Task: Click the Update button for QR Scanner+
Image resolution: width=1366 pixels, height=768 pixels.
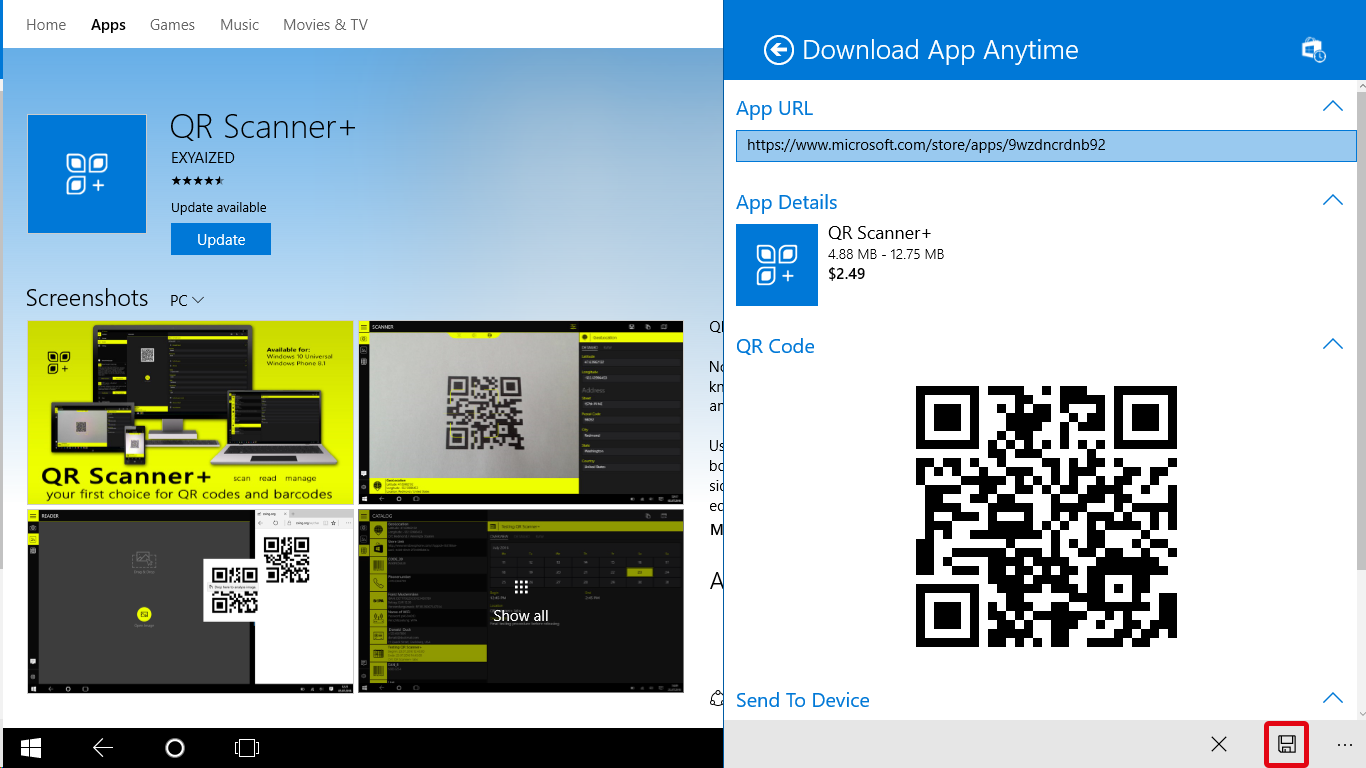Action: point(221,240)
